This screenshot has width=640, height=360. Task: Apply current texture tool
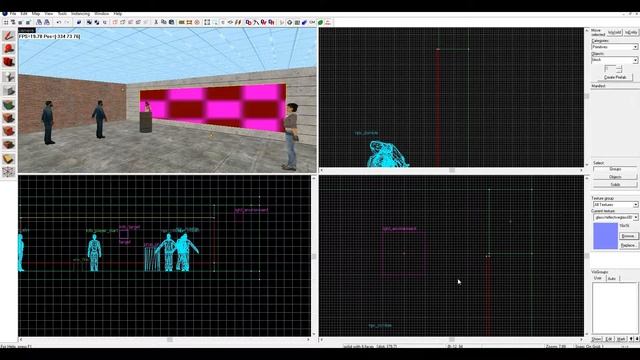pos(9,118)
